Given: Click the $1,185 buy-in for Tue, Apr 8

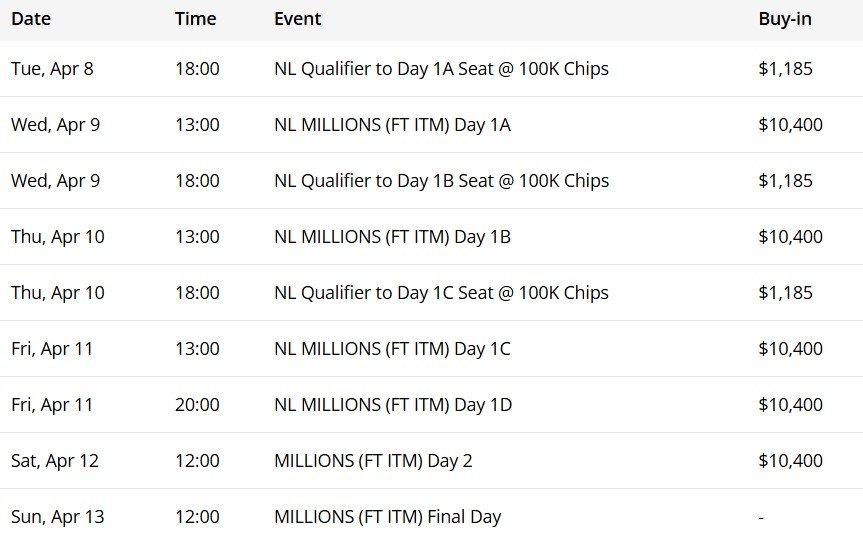Looking at the screenshot, I should pos(785,69).
